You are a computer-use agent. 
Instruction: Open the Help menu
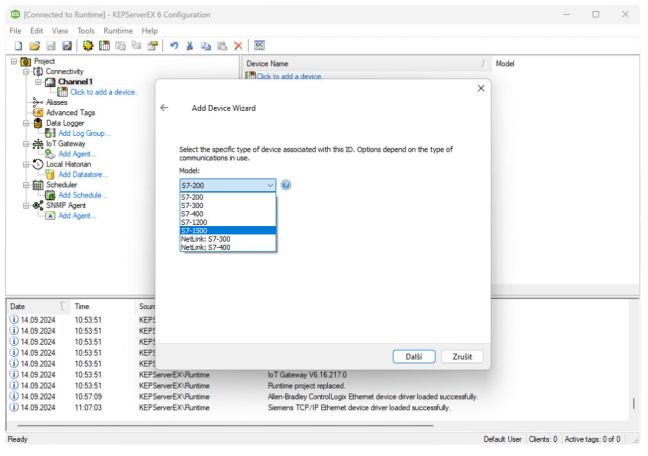click(x=150, y=31)
